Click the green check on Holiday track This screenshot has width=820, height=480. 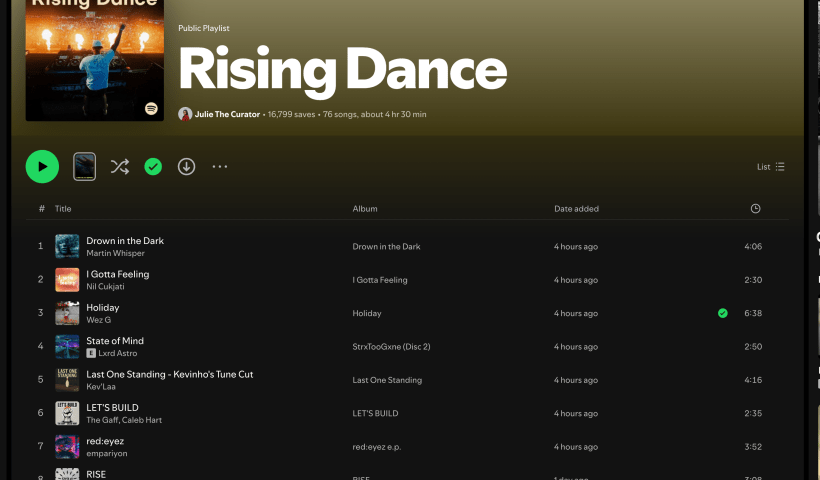click(722, 313)
